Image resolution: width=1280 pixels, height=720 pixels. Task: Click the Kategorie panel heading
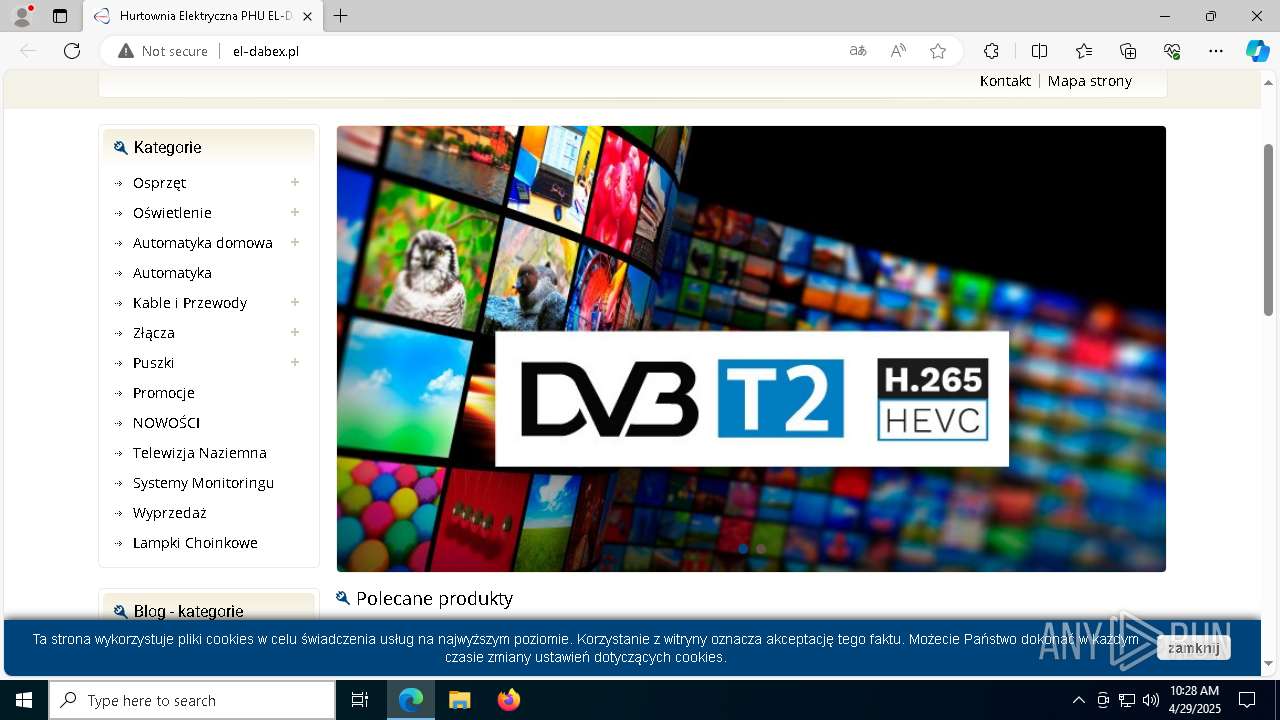coord(167,147)
